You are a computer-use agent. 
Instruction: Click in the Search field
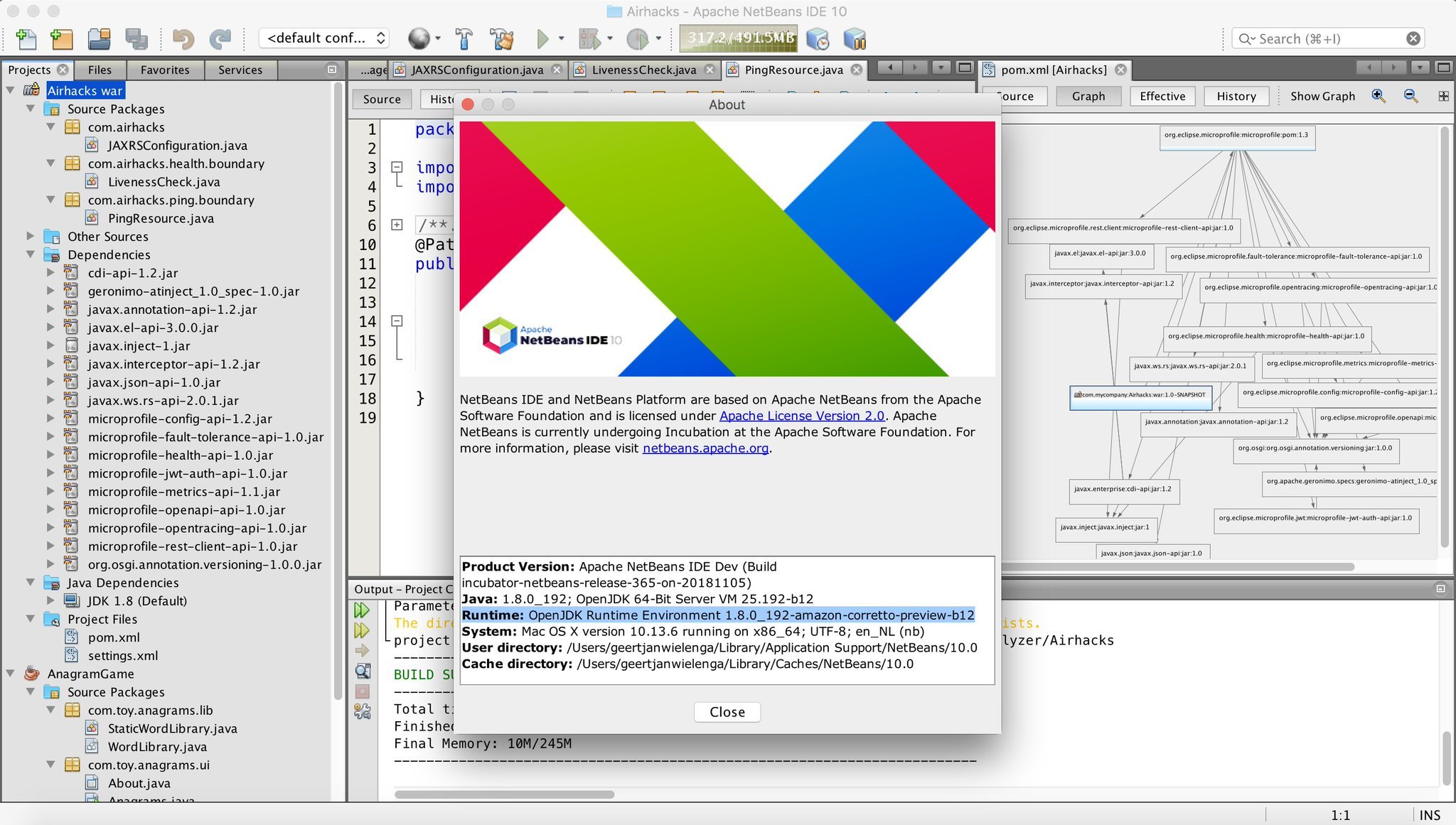[1329, 38]
